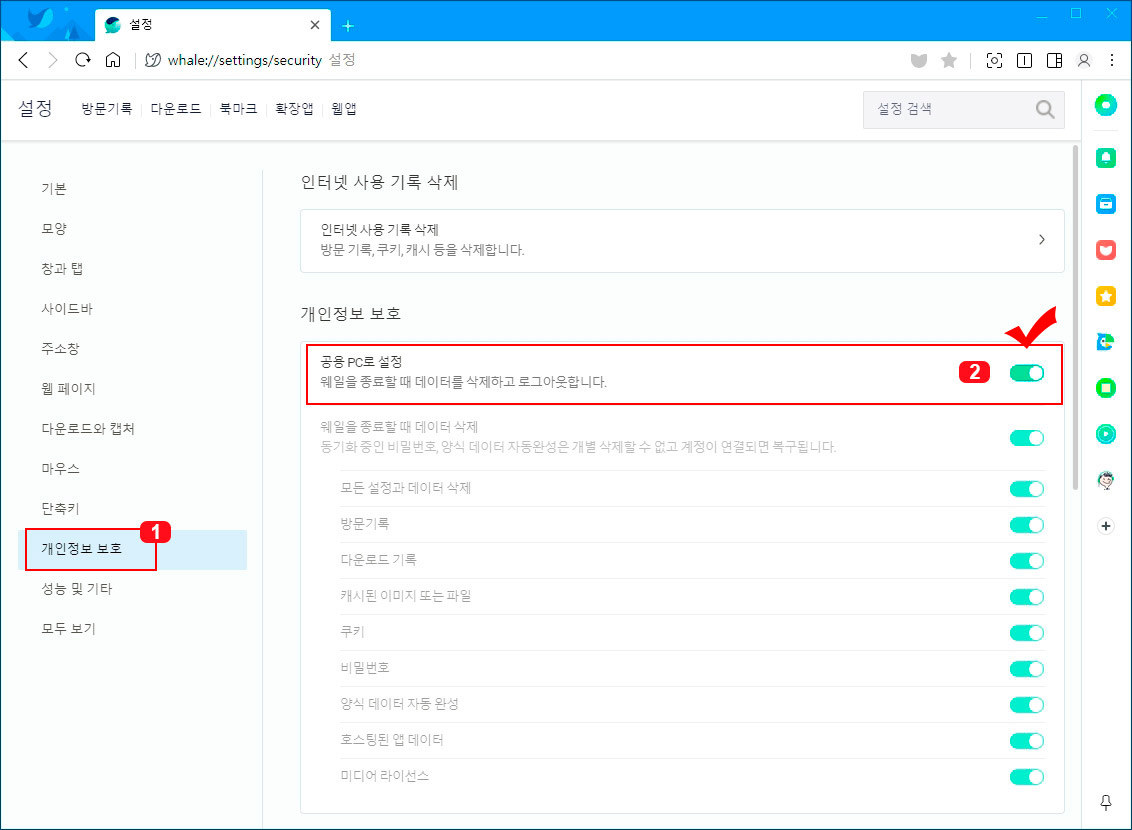
Task: Switch to the 다운로드 settings tab
Action: pyautogui.click(x=174, y=108)
